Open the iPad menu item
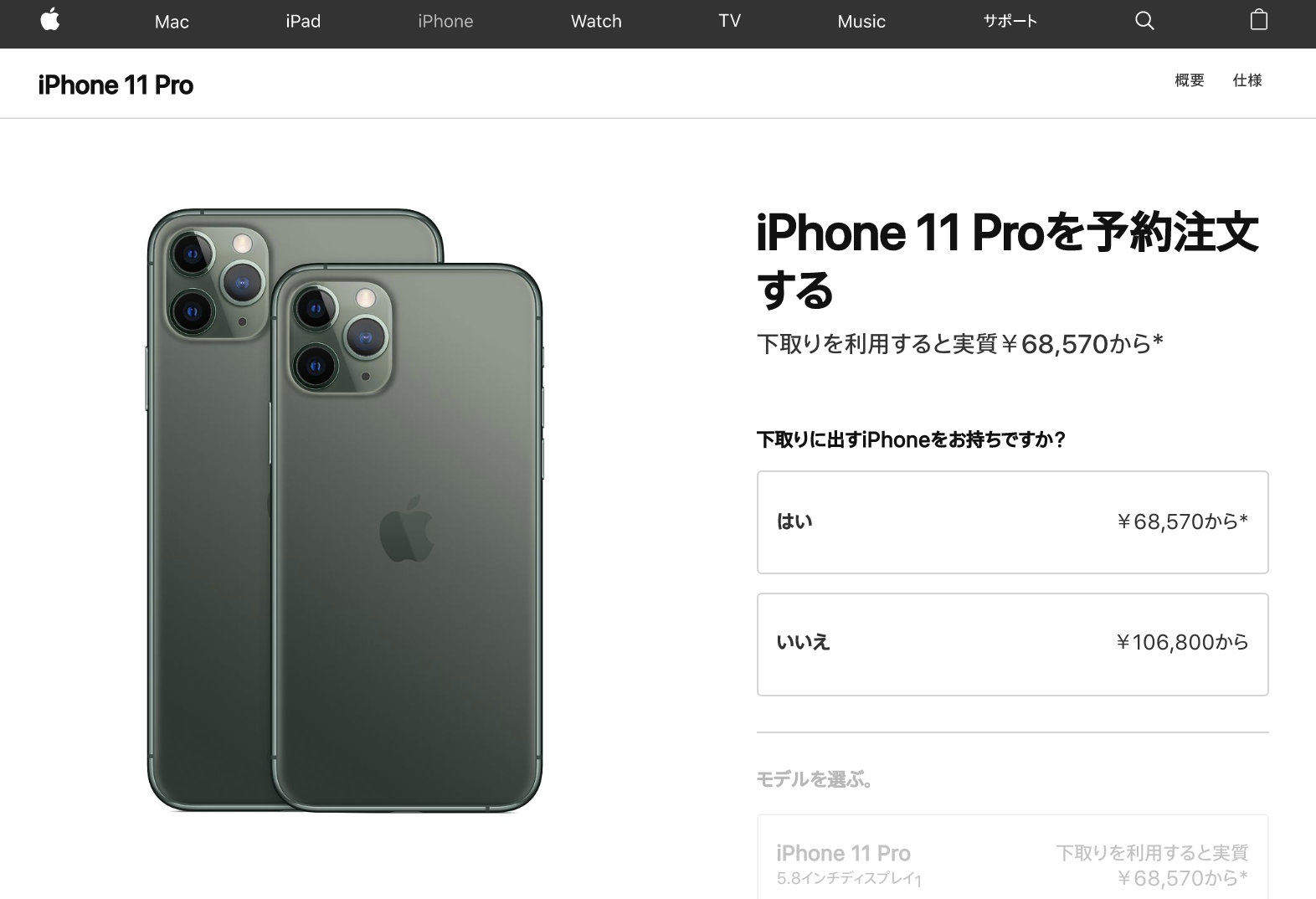This screenshot has height=899, width=1316. click(303, 21)
